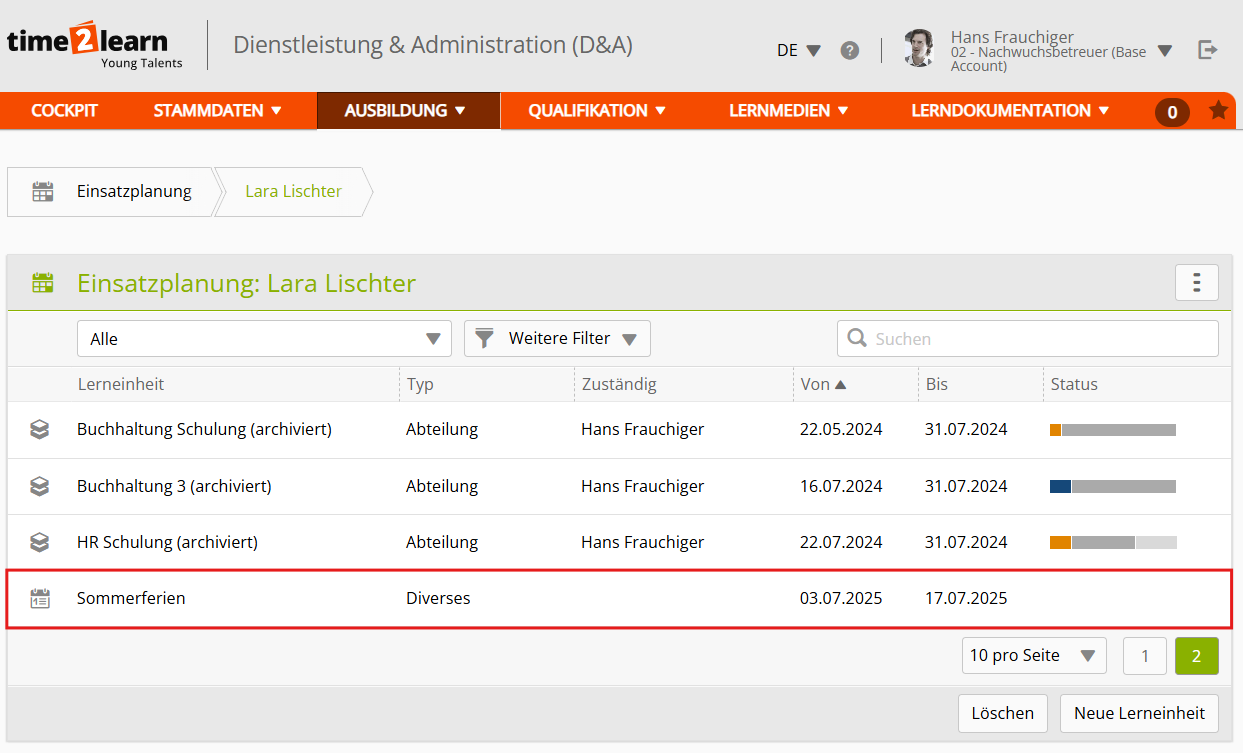Open the Stammdaten menu
Screen dimensions: 1243x753
point(217,111)
